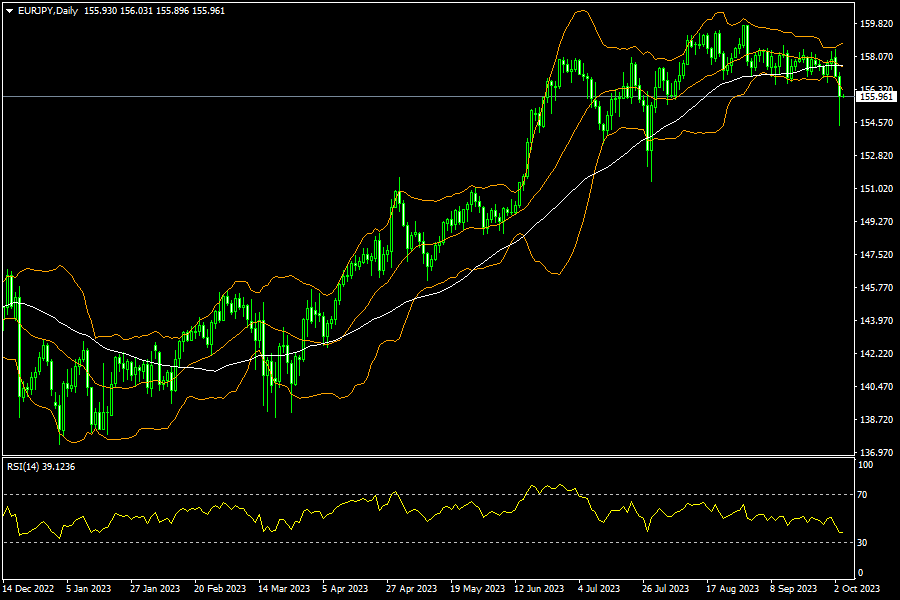Click the RSI scale value 100
This screenshot has width=900, height=600.
(865, 465)
